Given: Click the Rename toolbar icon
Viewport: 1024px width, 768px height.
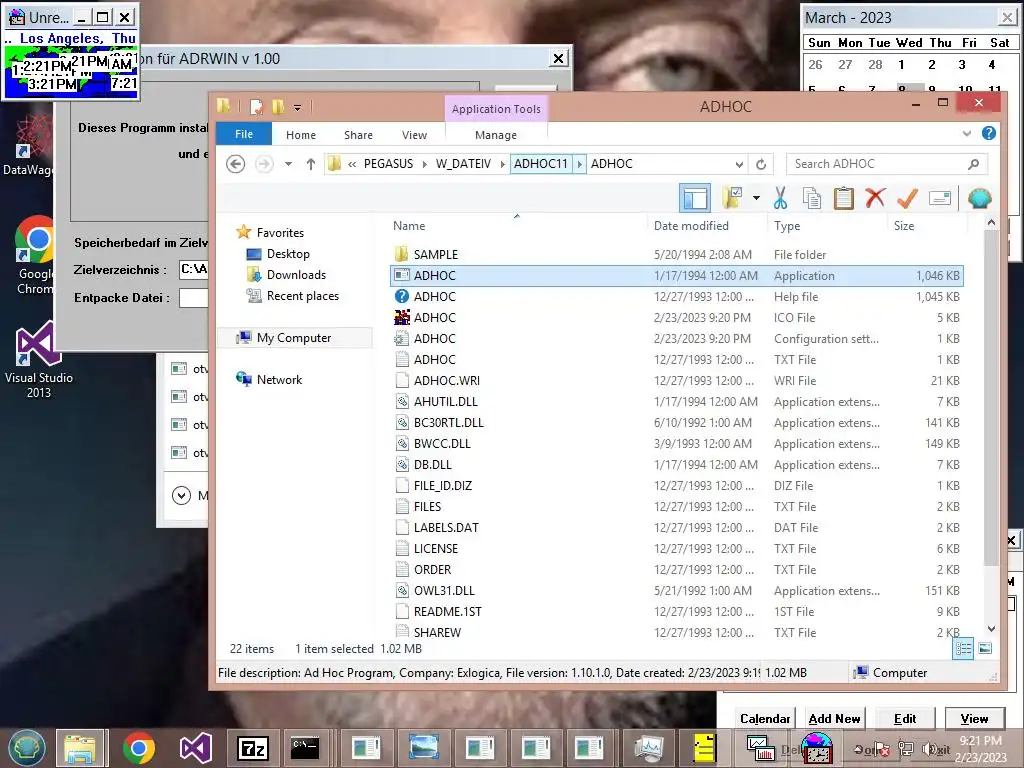Looking at the screenshot, I should [939, 197].
